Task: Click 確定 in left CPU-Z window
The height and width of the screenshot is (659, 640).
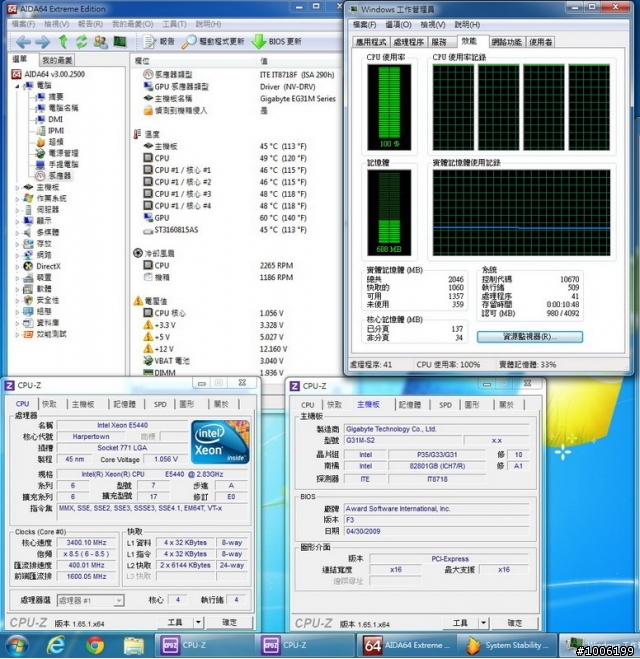Action: tap(229, 622)
